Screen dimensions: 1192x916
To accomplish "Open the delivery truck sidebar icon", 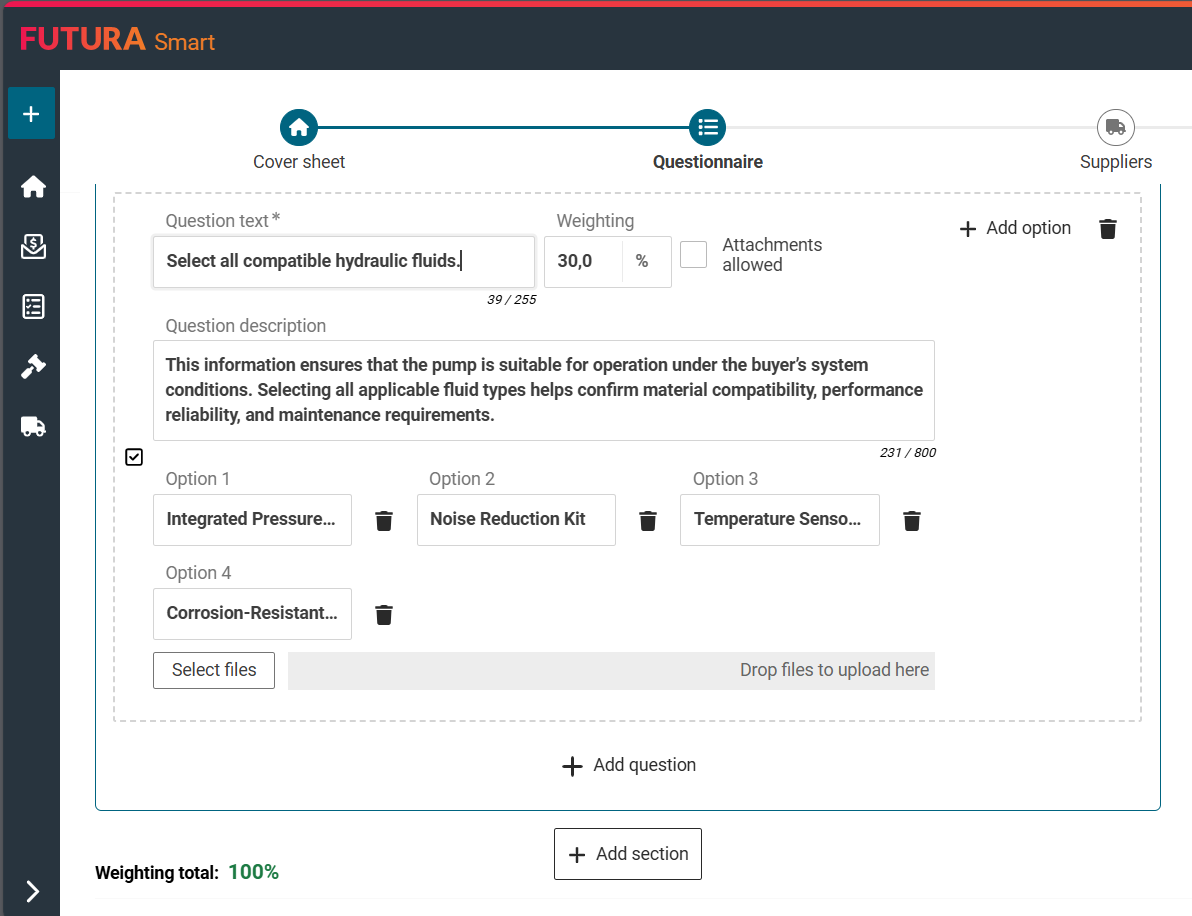I will click(x=33, y=427).
